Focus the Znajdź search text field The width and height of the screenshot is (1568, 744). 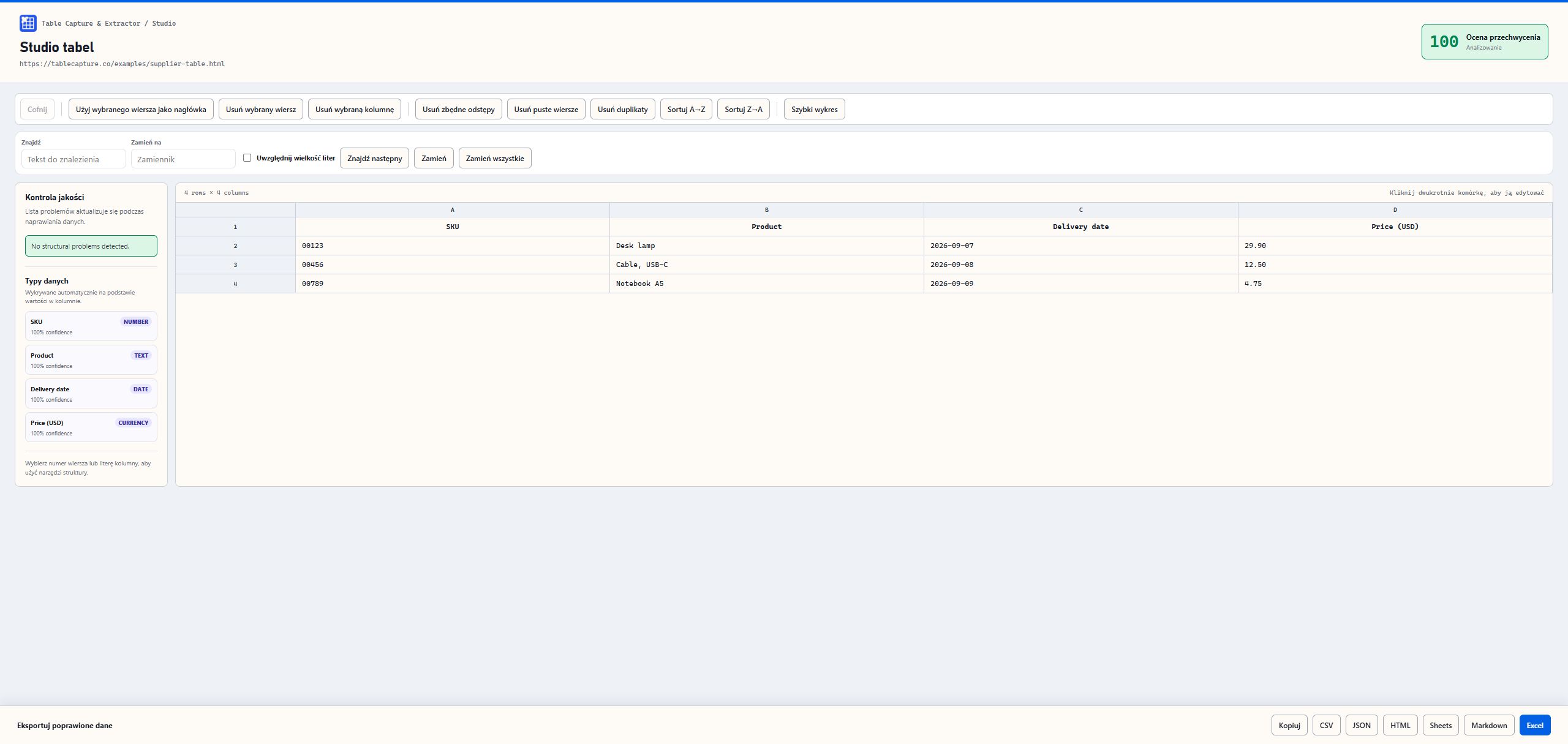click(x=73, y=159)
